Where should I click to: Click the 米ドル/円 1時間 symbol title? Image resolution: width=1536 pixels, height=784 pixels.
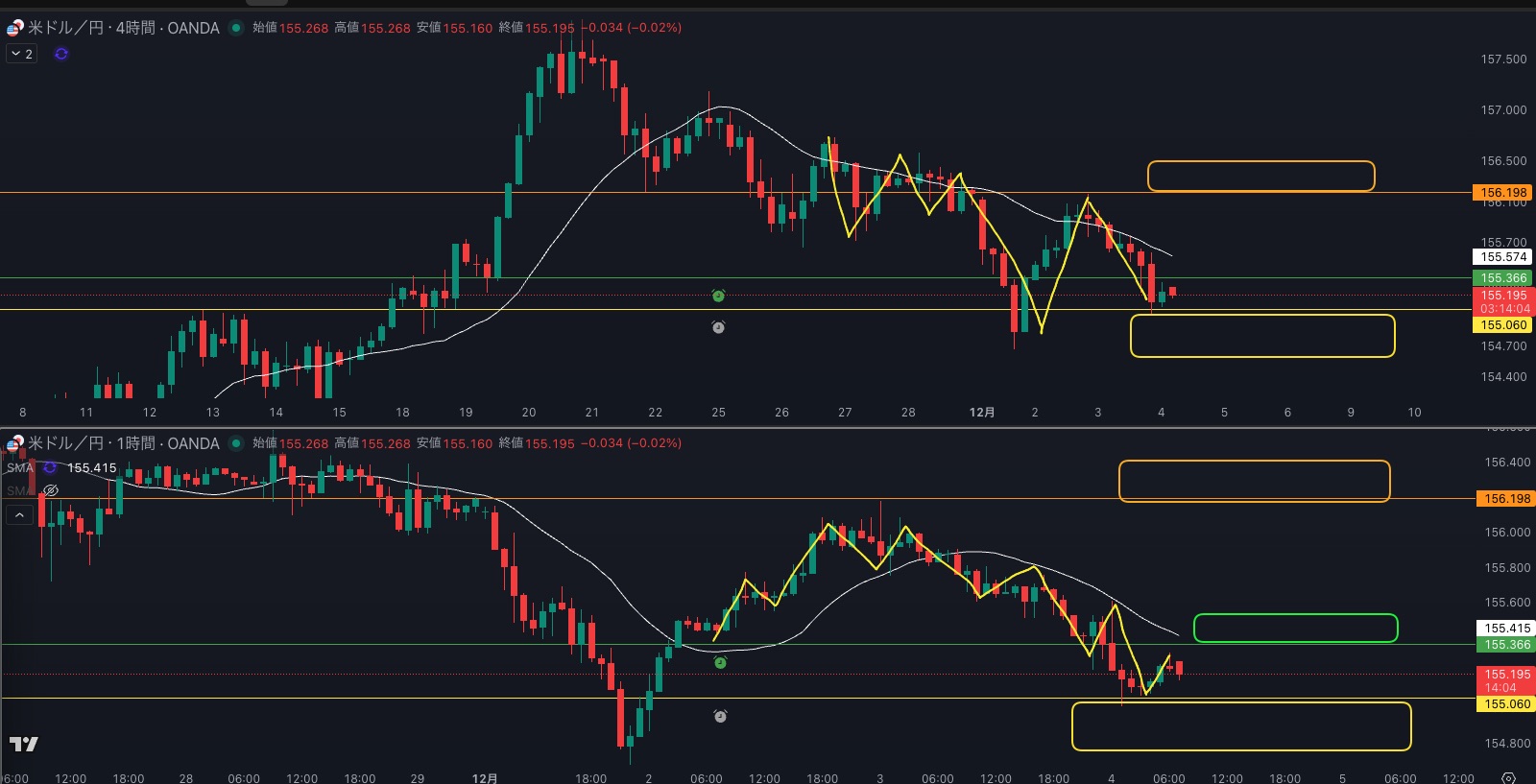click(x=124, y=443)
